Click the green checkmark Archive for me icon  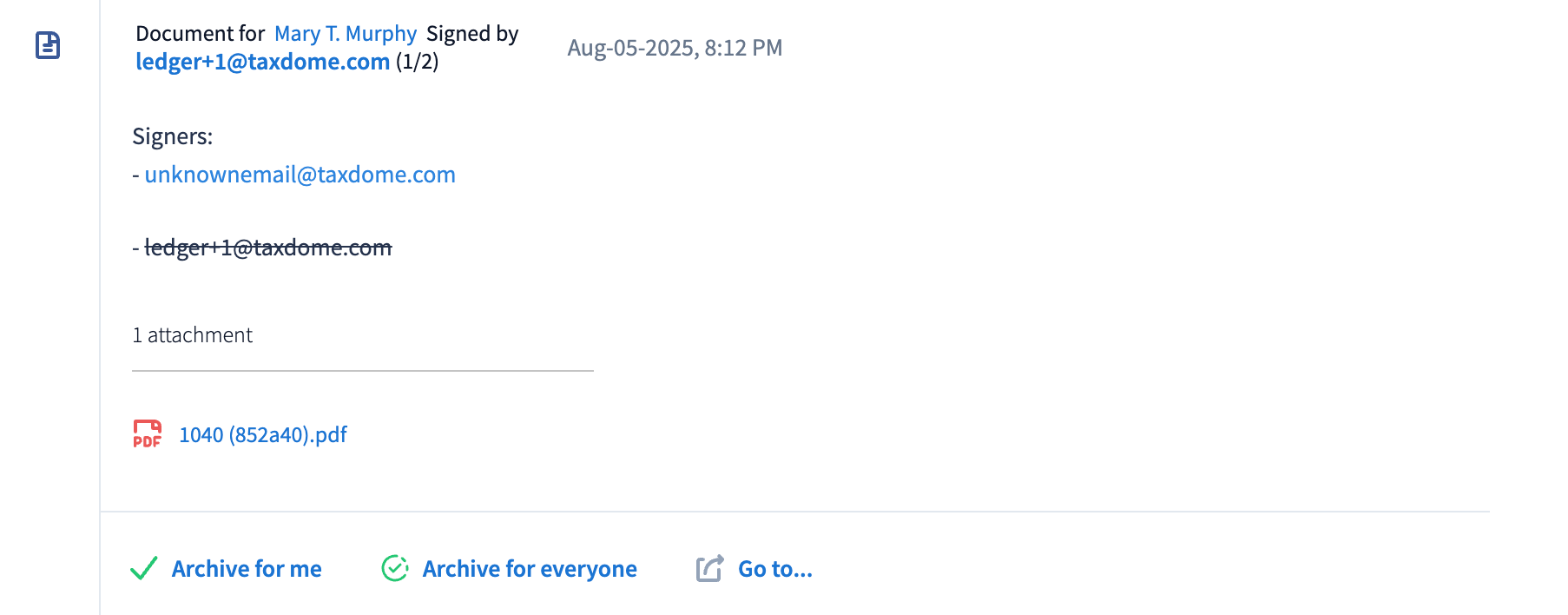(143, 568)
